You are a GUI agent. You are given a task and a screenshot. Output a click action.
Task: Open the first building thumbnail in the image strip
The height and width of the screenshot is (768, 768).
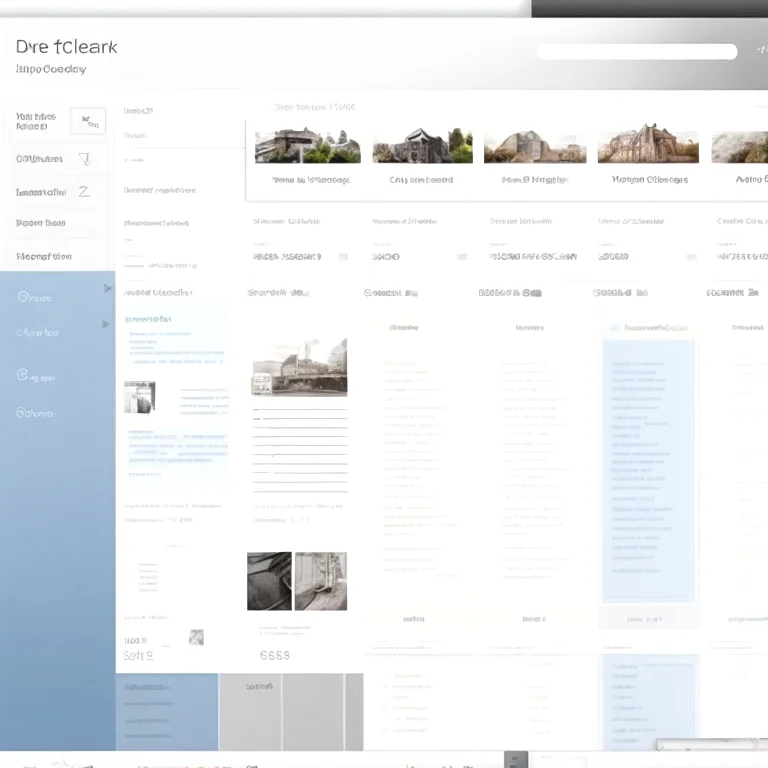pos(308,145)
